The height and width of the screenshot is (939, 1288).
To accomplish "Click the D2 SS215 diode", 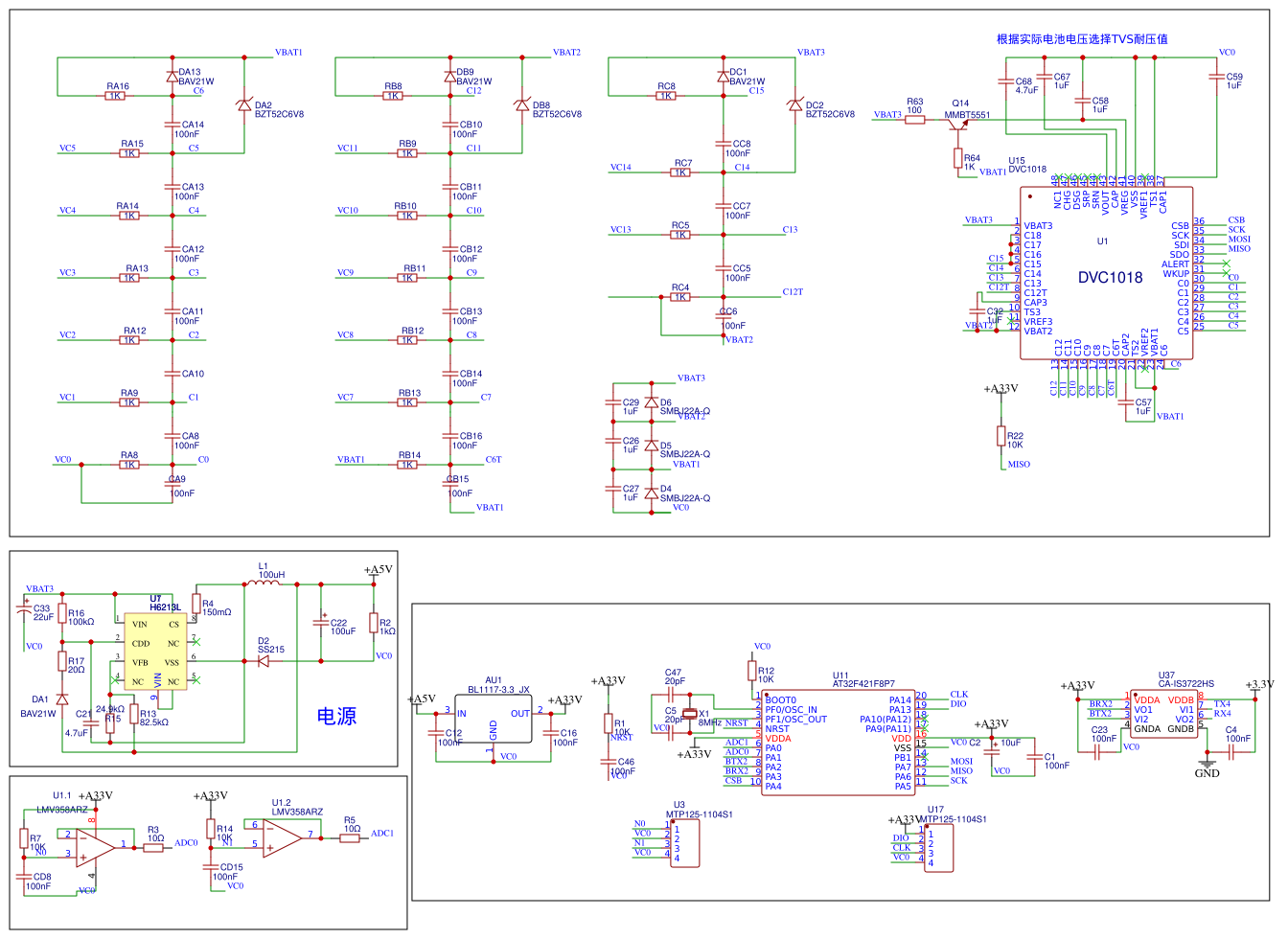I will click(x=264, y=661).
